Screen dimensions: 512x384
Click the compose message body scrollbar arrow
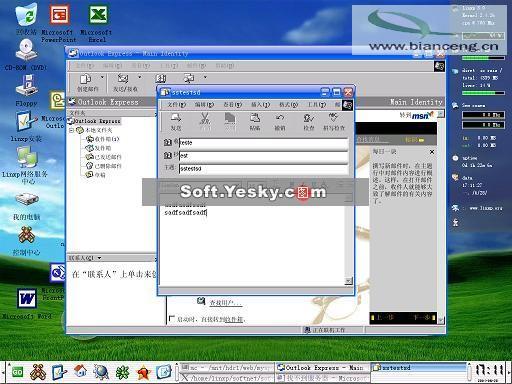348,281
